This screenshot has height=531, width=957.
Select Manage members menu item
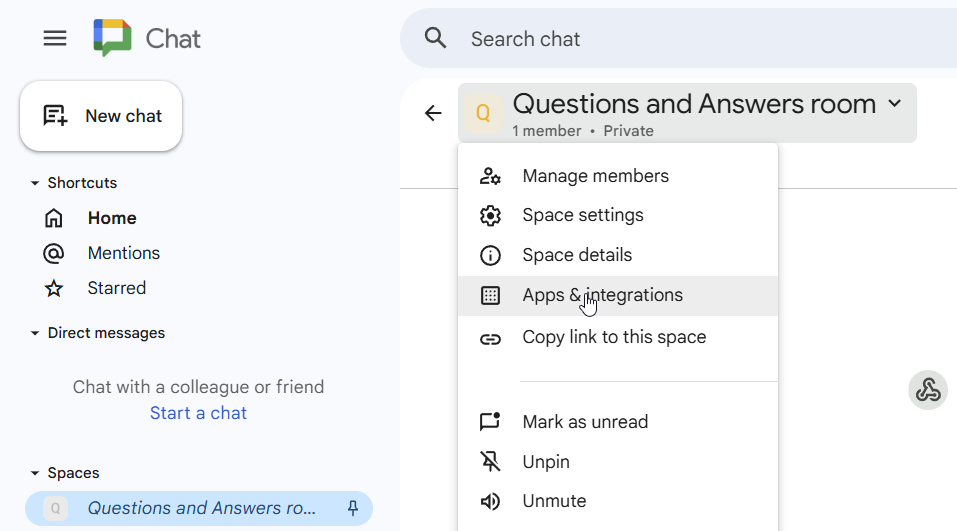pos(618,176)
